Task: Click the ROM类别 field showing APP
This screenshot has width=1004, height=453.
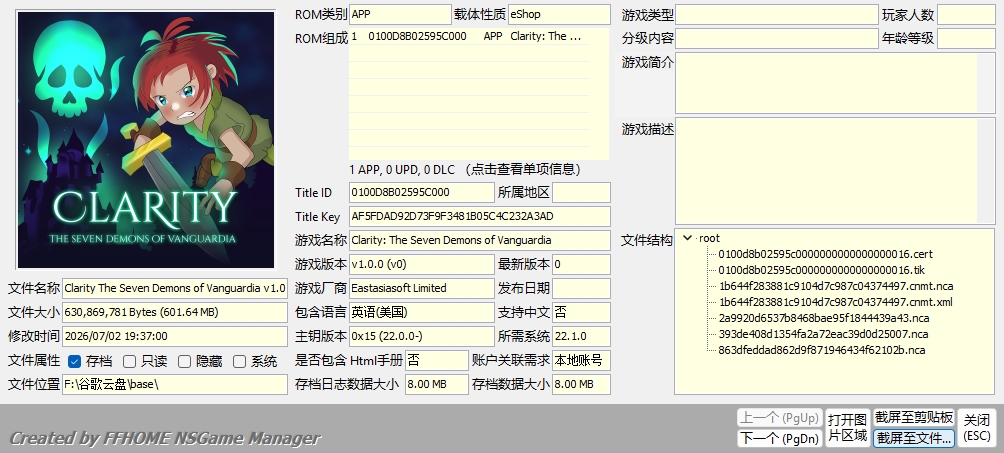Action: point(400,14)
